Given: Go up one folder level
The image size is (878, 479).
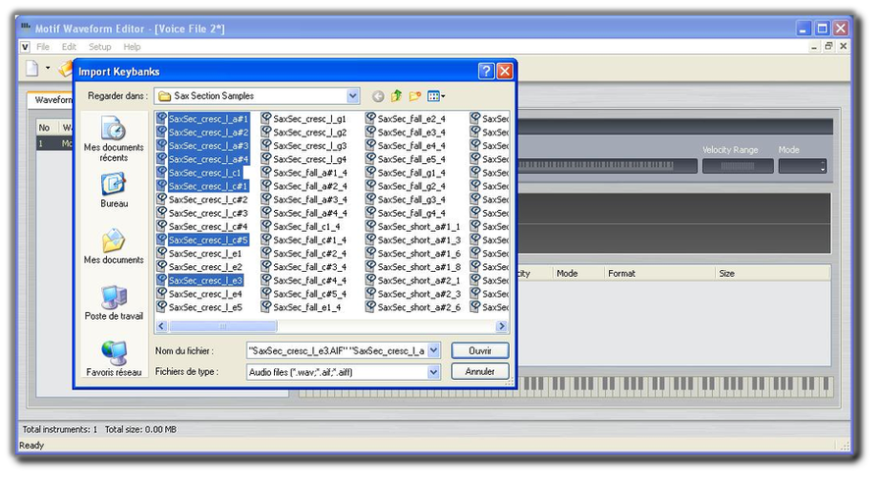Looking at the screenshot, I should pyautogui.click(x=396, y=96).
